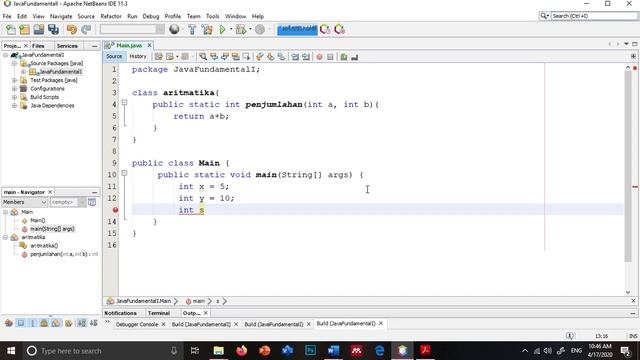Toggle Sort by Source navigator button
This screenshot has width=640, height=360.
pos(93,323)
